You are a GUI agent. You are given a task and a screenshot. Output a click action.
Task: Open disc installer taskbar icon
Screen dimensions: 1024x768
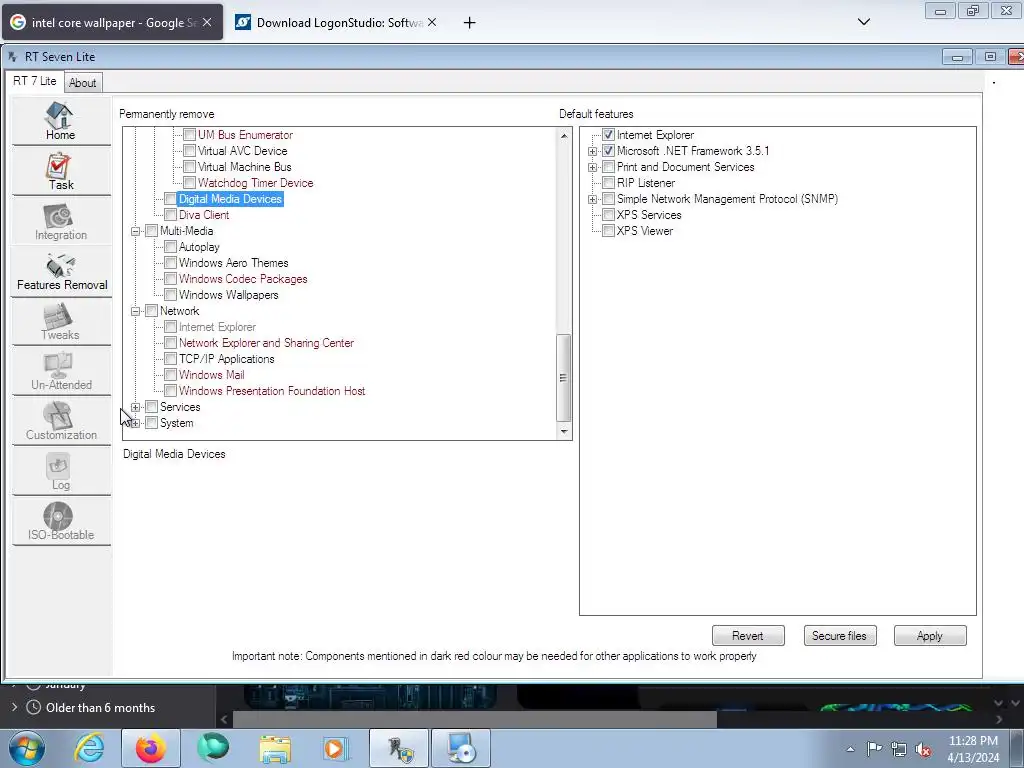pyautogui.click(x=461, y=748)
